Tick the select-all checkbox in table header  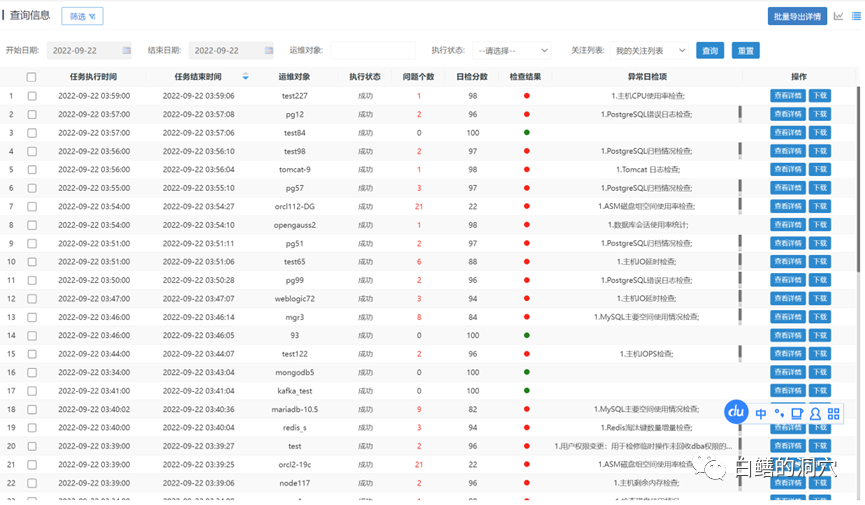tap(32, 77)
